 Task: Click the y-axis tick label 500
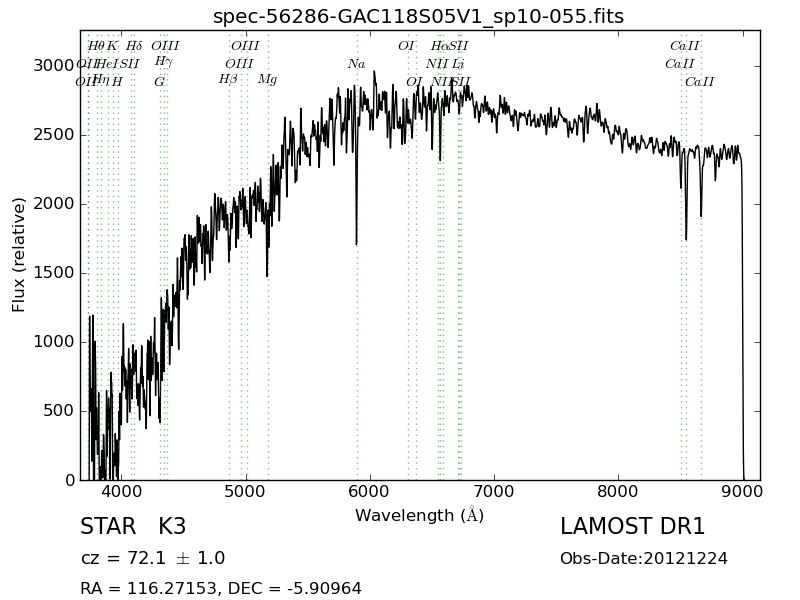[59, 410]
